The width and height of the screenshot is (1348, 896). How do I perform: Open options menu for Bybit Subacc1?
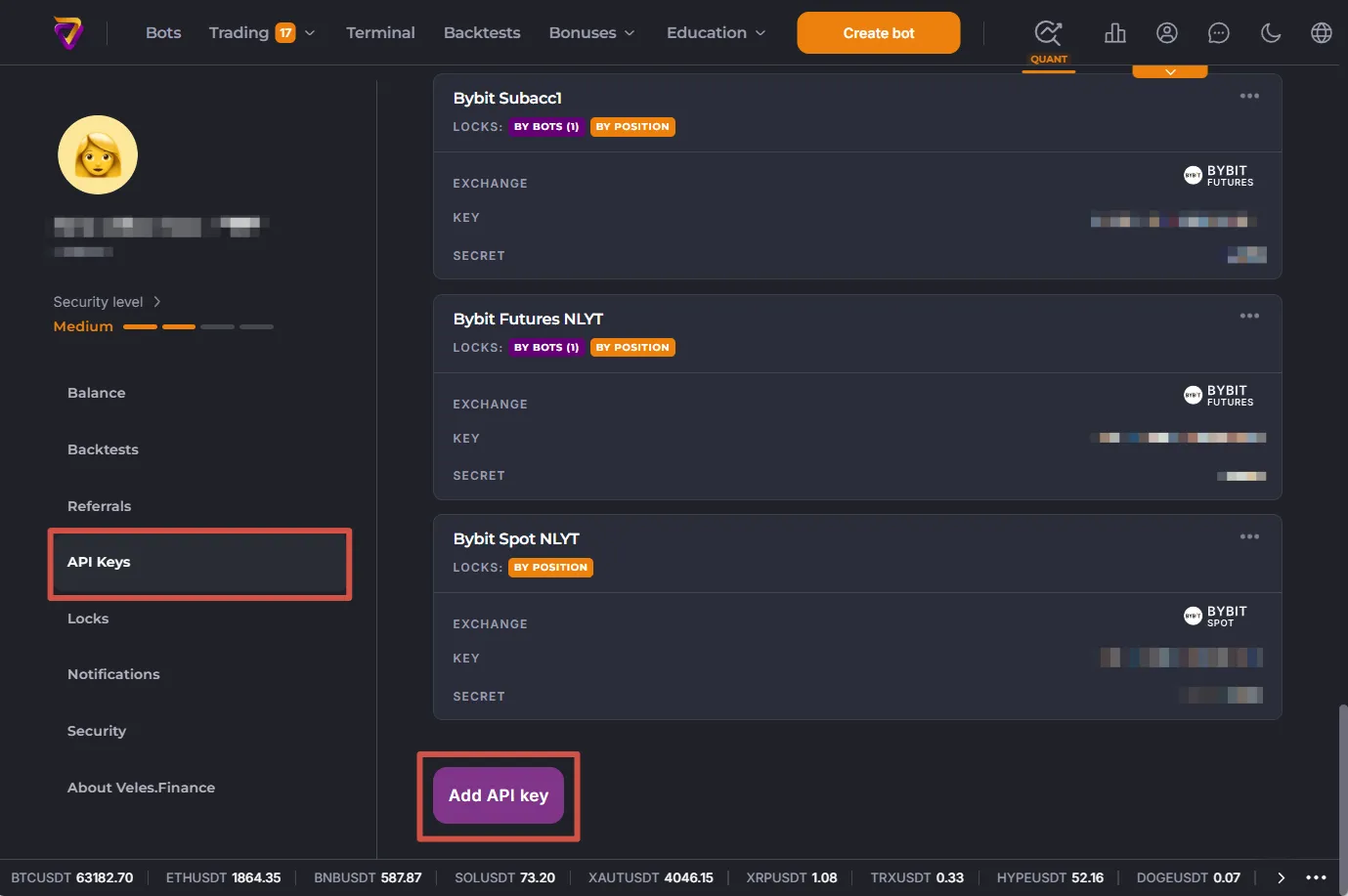[x=1249, y=96]
